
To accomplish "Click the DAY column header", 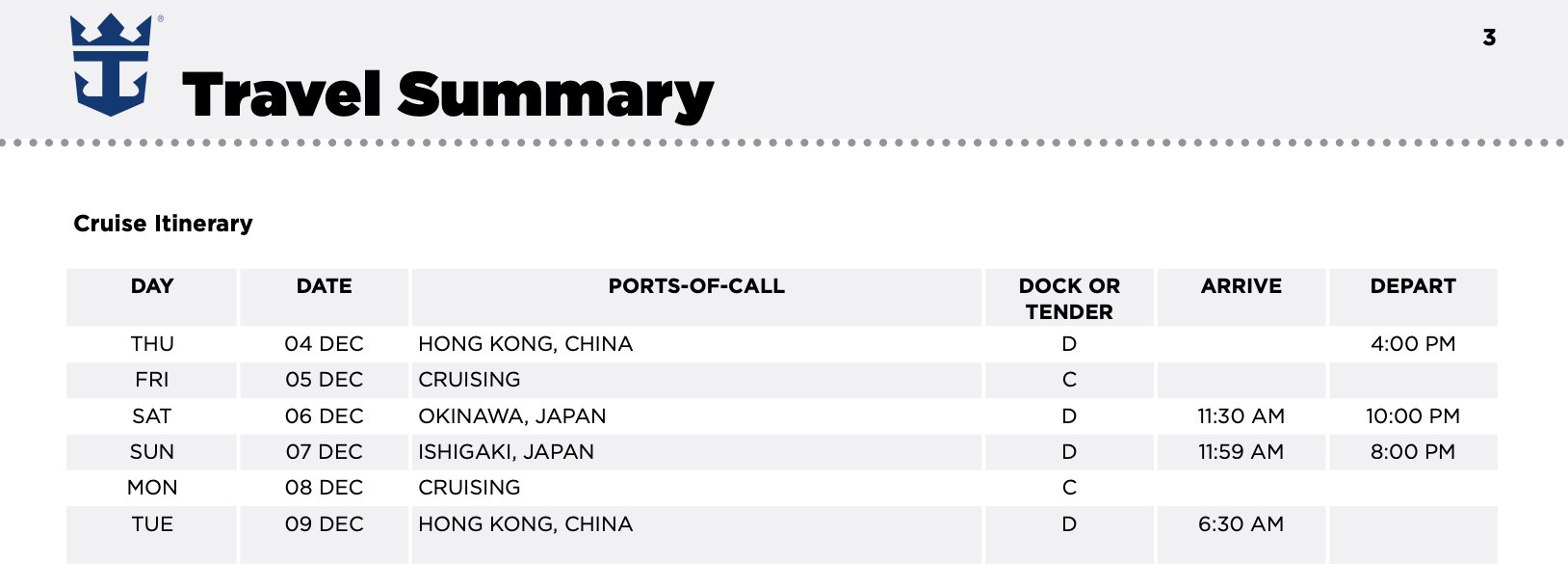I will point(152,286).
